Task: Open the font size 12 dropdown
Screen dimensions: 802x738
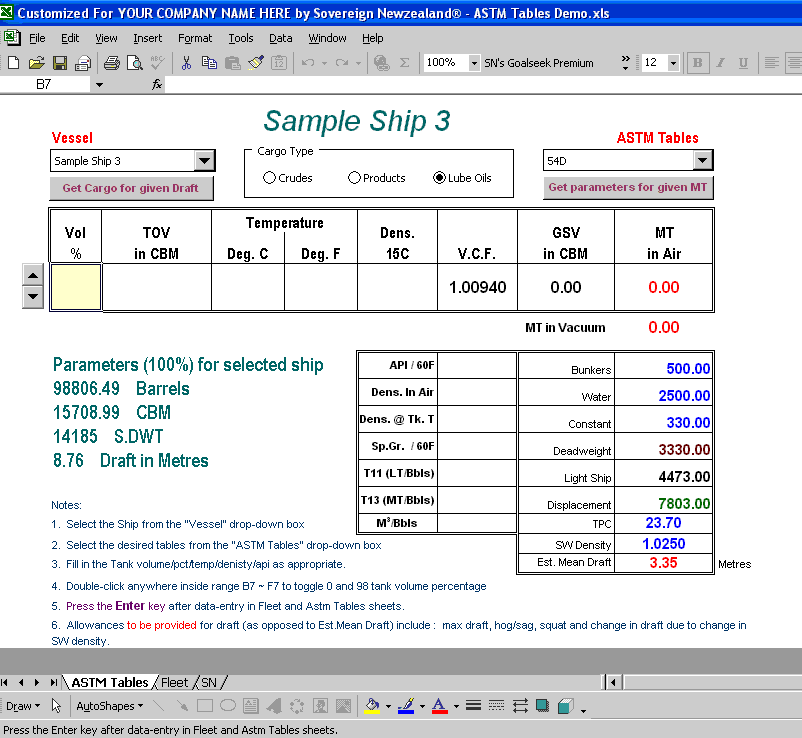Action: (673, 63)
